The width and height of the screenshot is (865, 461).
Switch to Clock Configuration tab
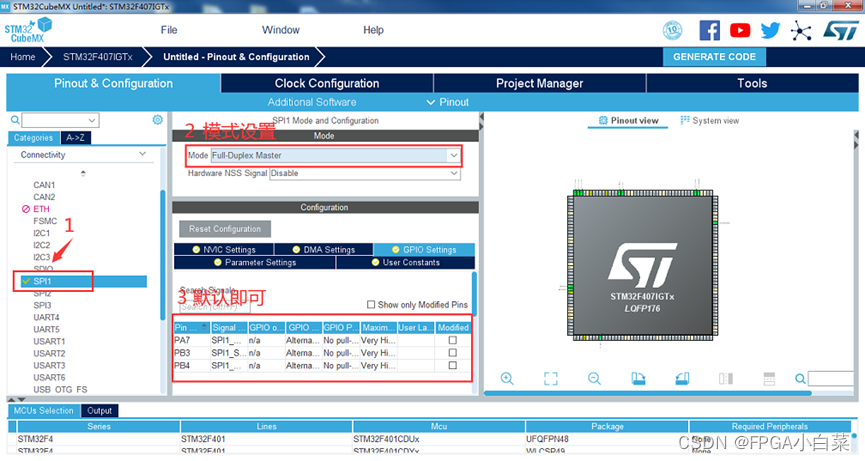tap(327, 83)
